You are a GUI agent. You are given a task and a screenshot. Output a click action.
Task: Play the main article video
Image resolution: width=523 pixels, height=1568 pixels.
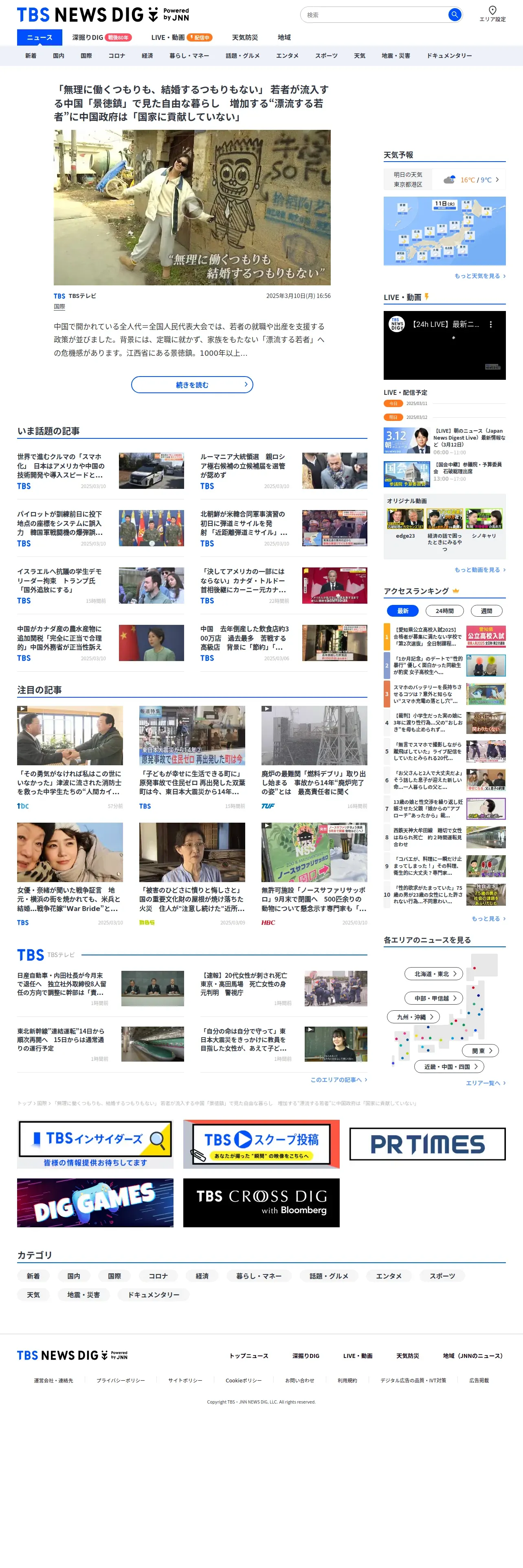point(192,208)
